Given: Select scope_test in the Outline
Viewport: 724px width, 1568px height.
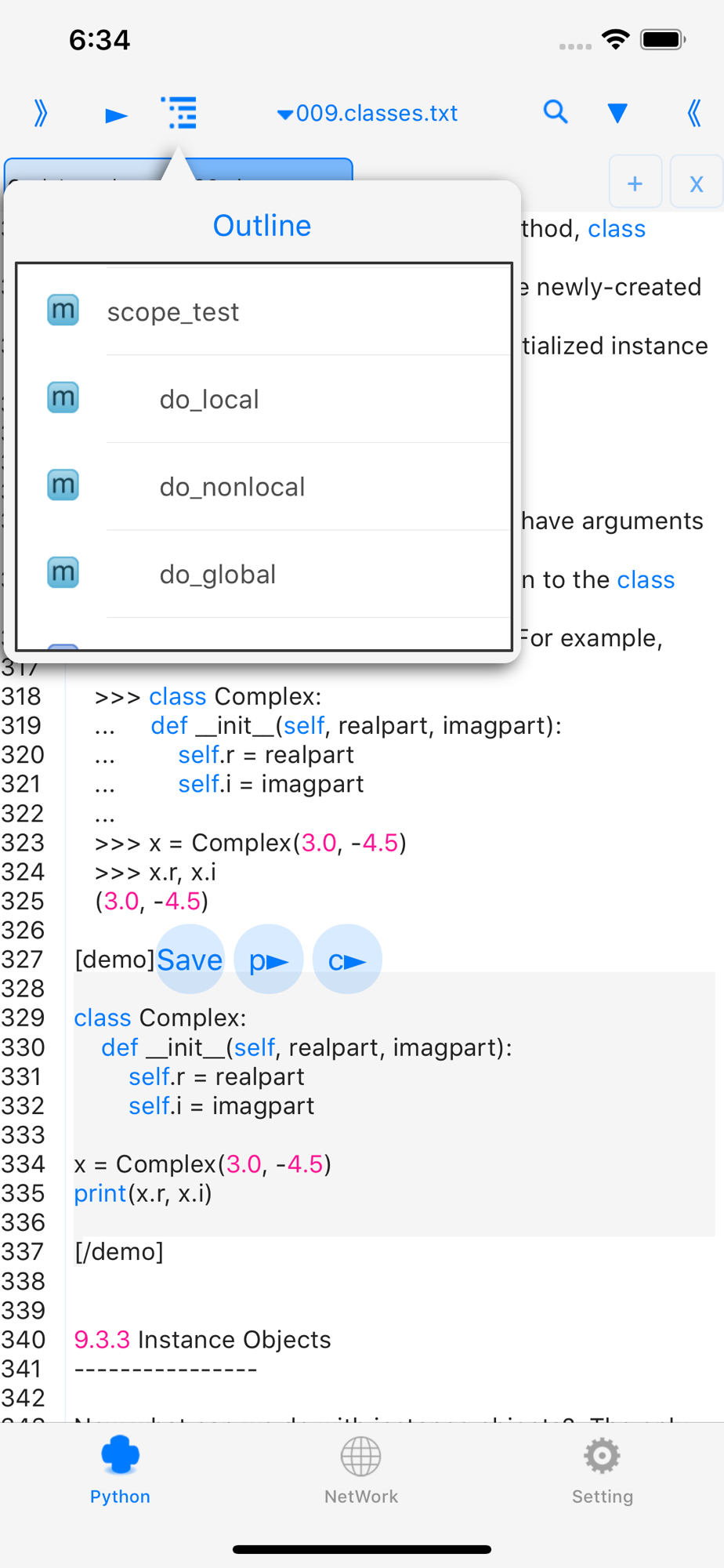Looking at the screenshot, I should (x=264, y=311).
